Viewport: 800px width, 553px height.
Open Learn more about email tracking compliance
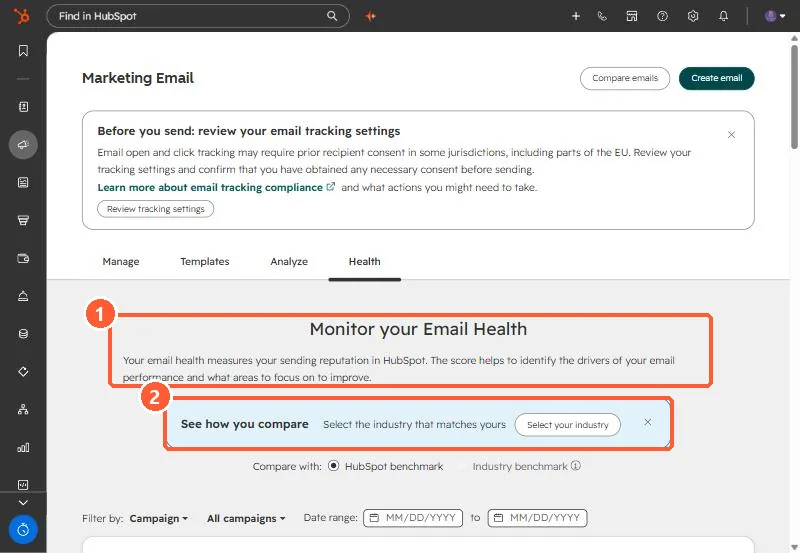click(x=216, y=187)
